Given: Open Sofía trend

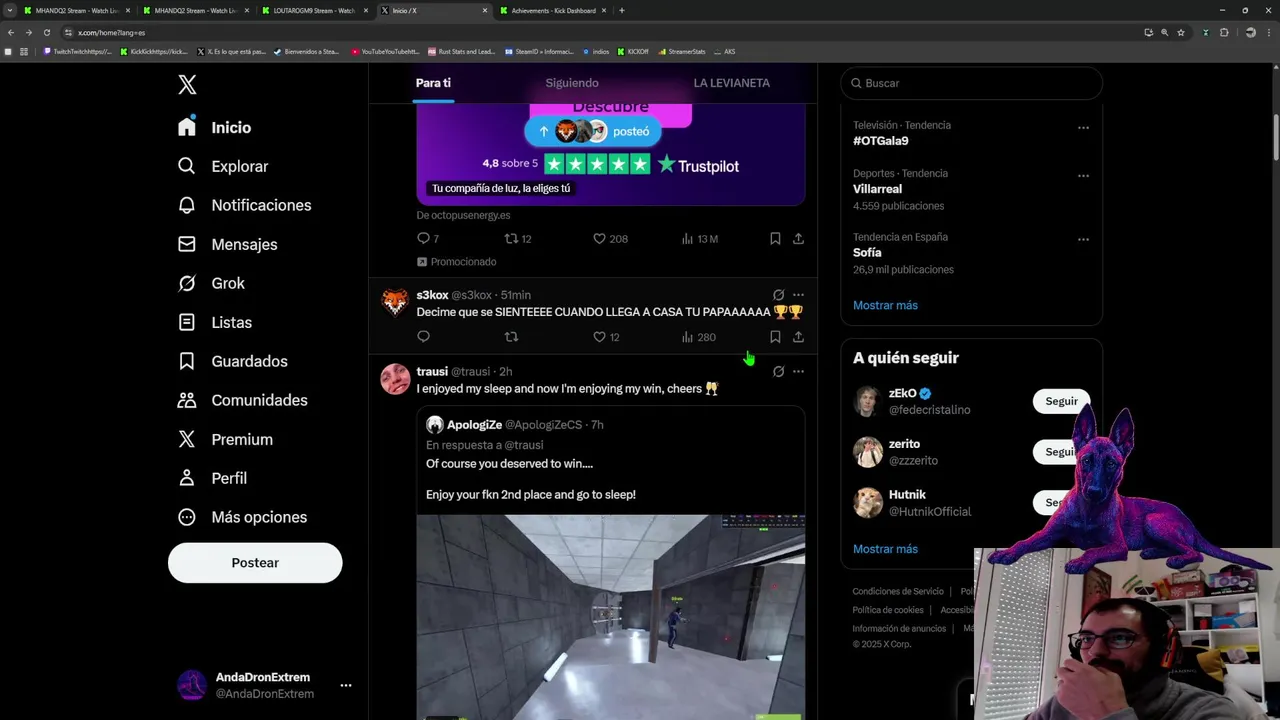Looking at the screenshot, I should 867,253.
